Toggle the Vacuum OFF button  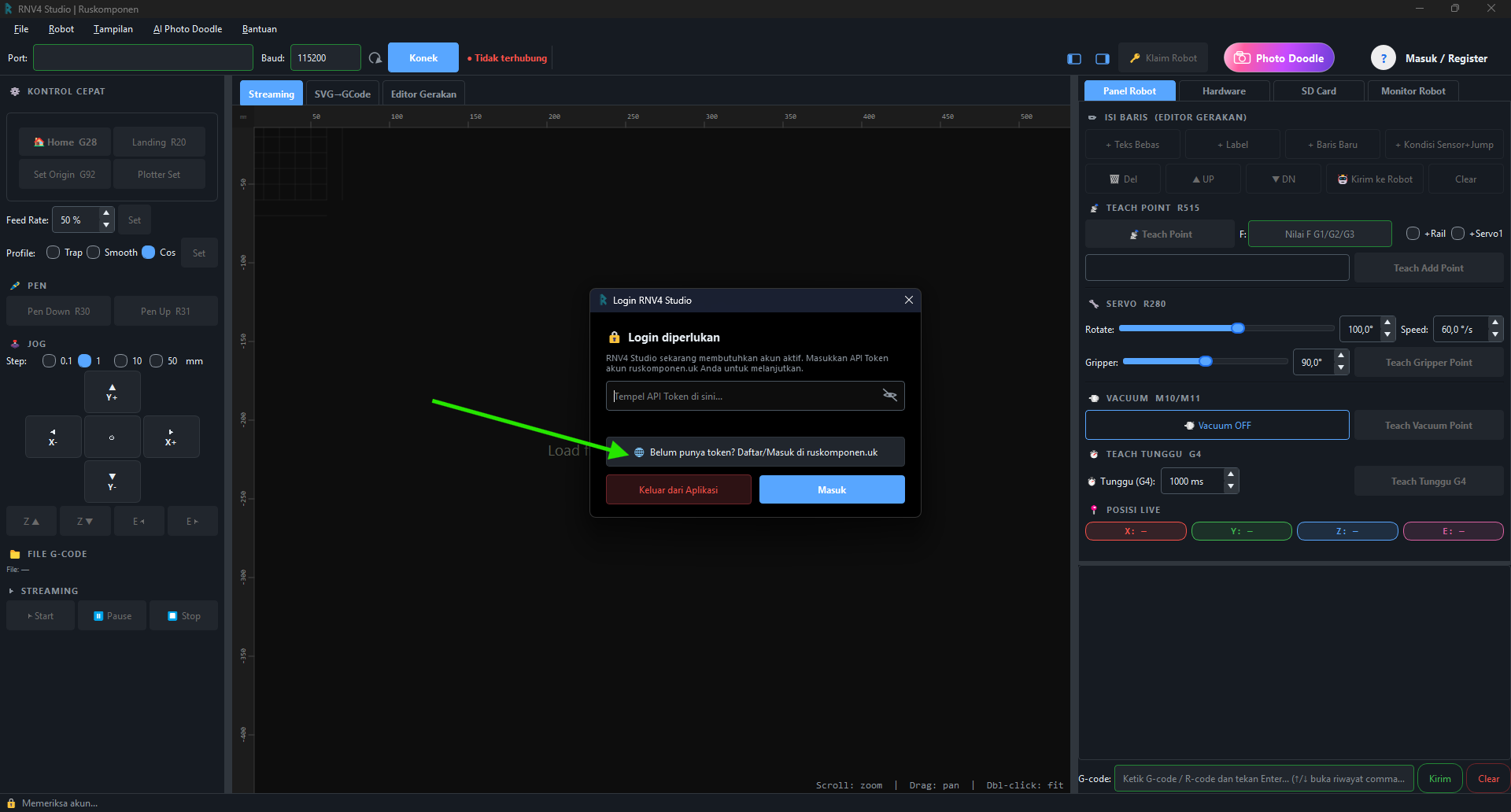[1217, 426]
